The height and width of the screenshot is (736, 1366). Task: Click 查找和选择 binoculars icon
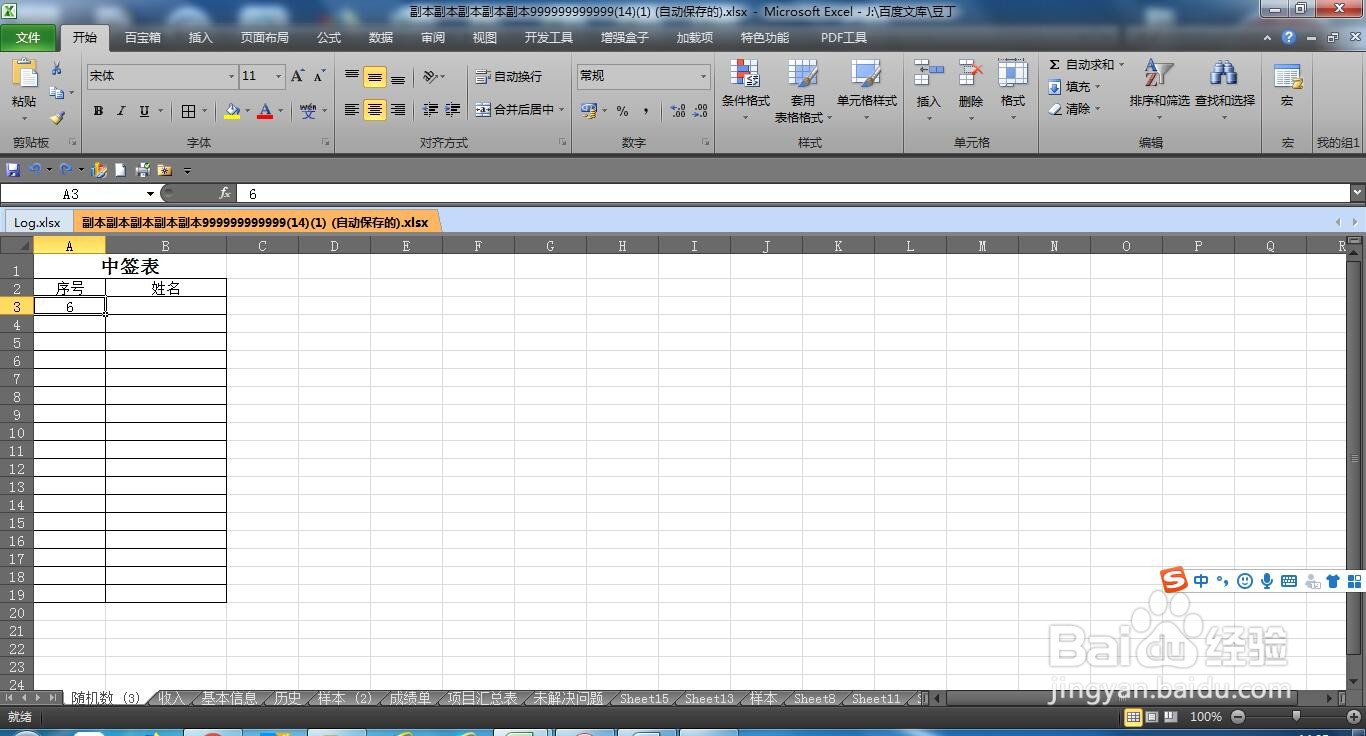pos(1224,75)
